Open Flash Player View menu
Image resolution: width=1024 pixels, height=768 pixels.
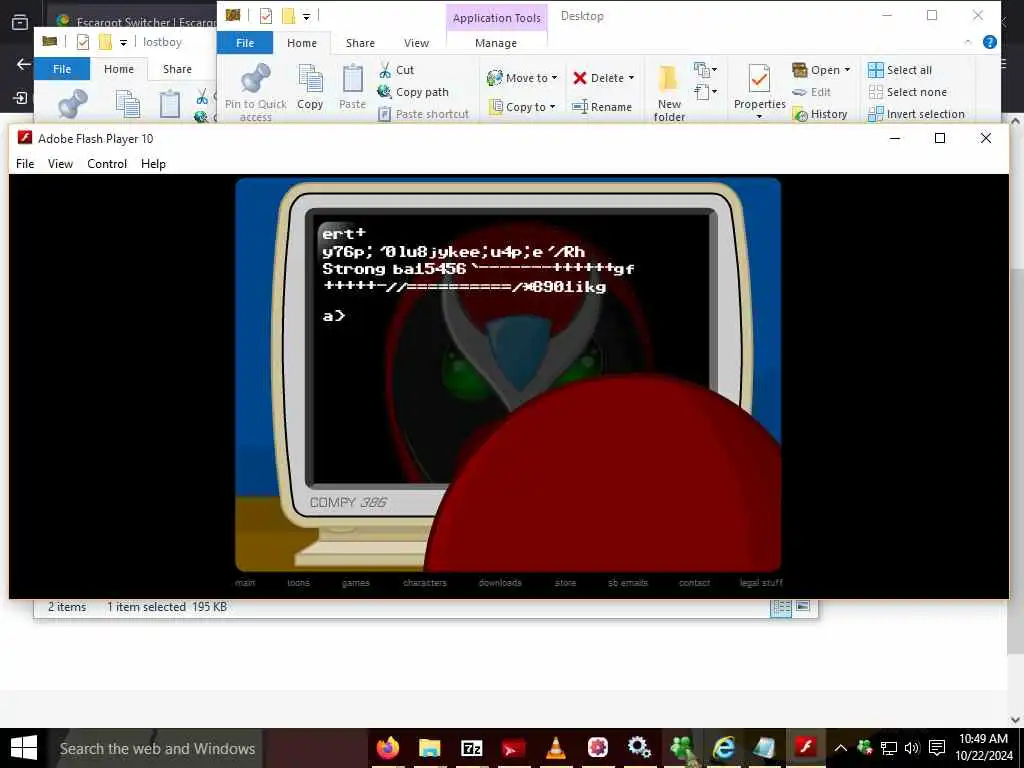click(x=60, y=164)
